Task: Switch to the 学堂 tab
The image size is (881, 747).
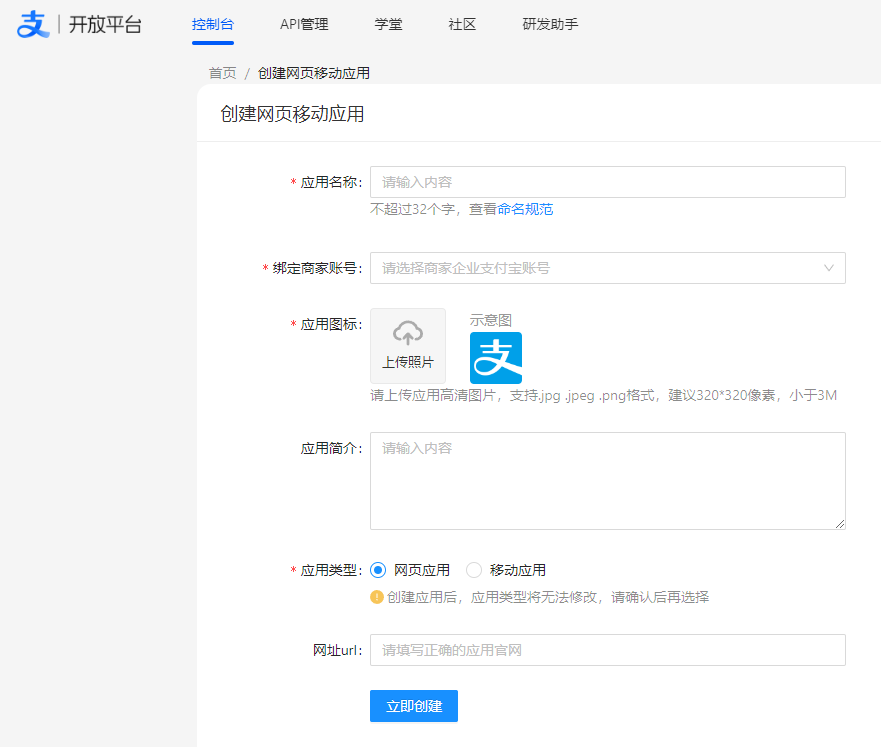Action: coord(388,24)
